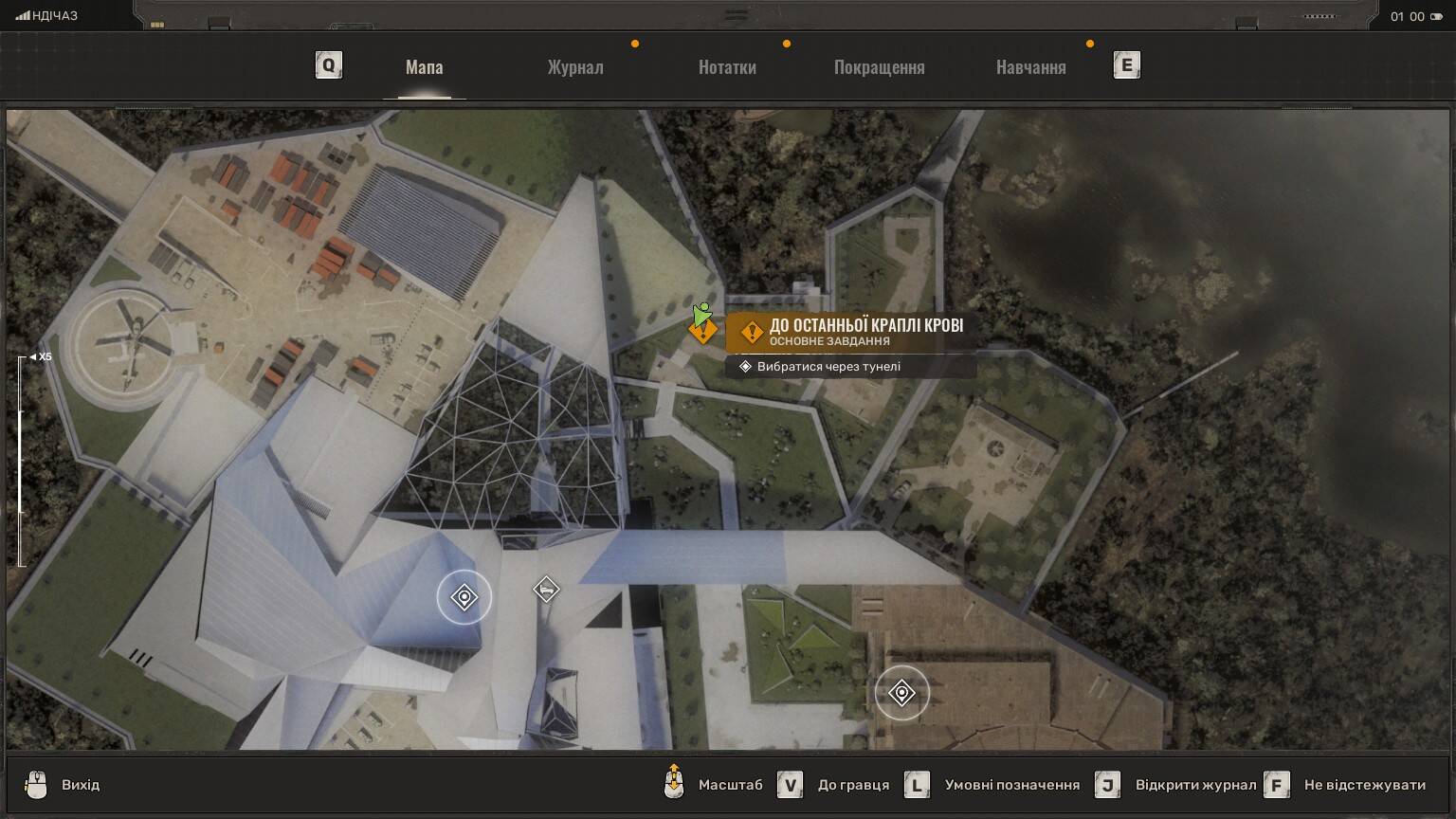
Task: Click the mouse scroll Масштаб icon
Action: [674, 782]
